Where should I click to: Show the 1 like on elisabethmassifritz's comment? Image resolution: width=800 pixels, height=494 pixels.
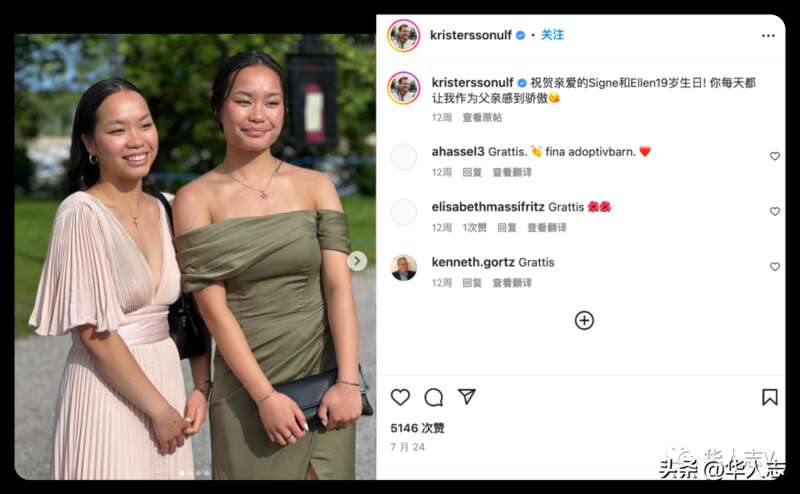tap(474, 228)
